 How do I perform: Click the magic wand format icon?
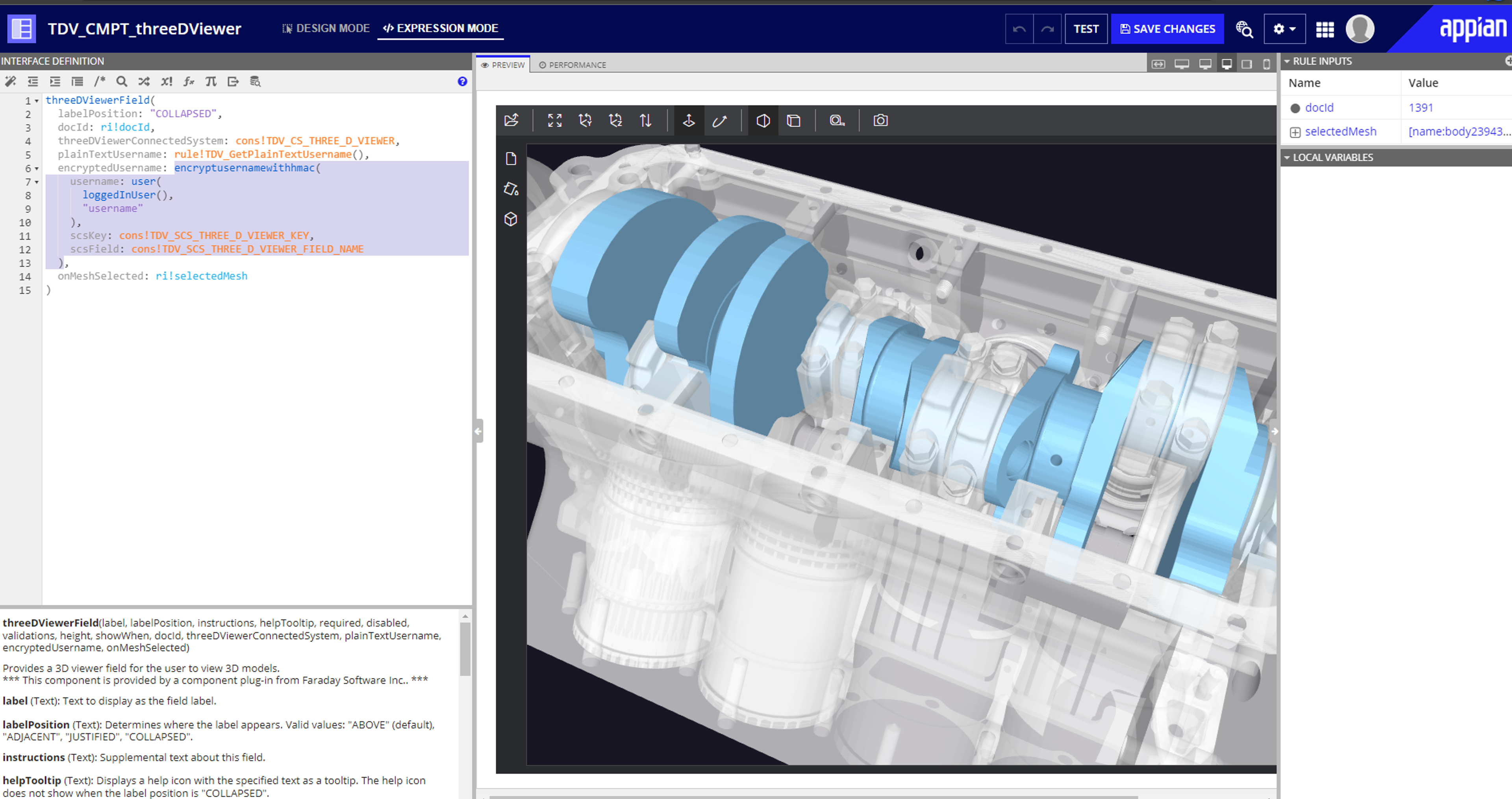(x=11, y=82)
